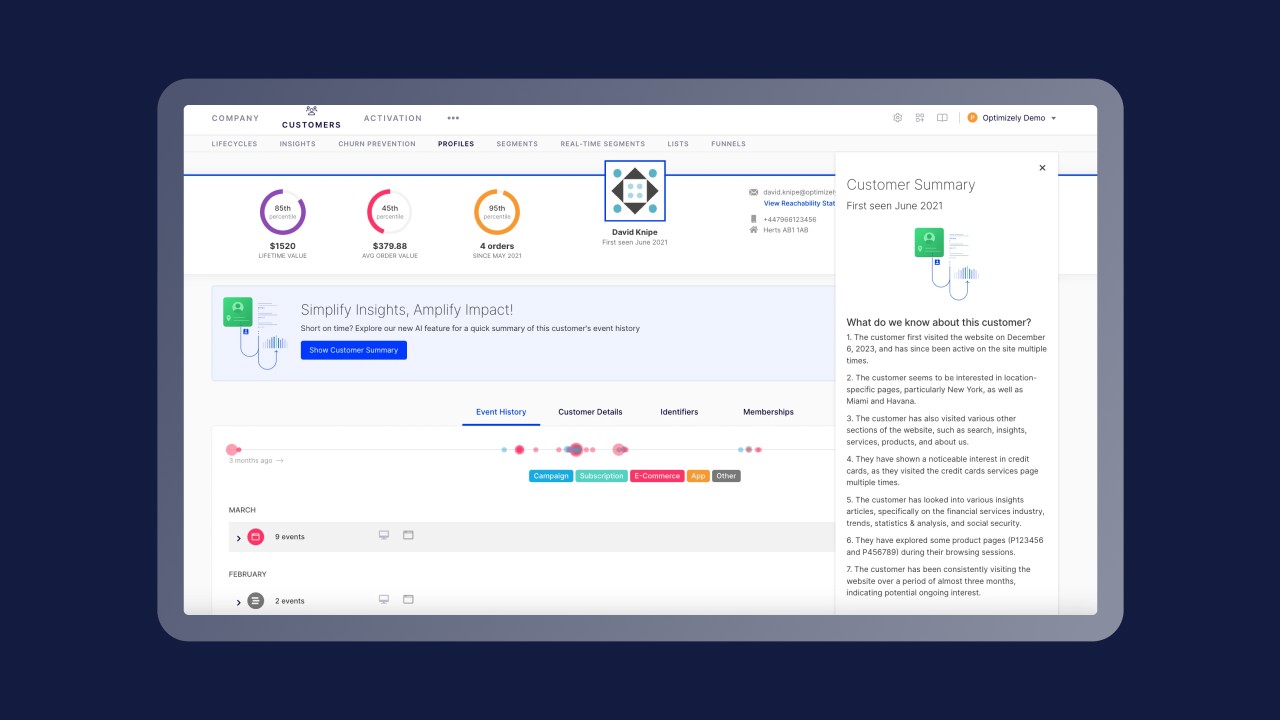This screenshot has width=1280, height=720.
Task: Click the David Knipe name label
Action: pyautogui.click(x=635, y=232)
